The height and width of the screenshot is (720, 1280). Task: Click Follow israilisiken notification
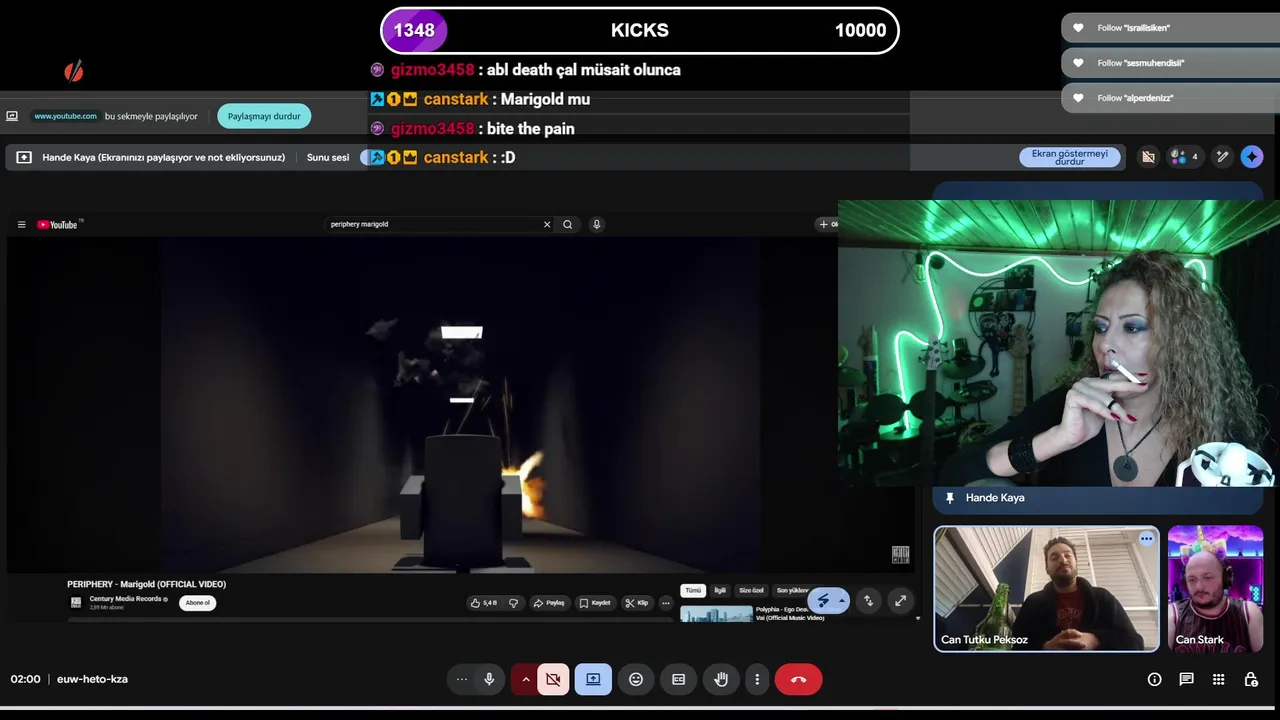pos(1170,28)
